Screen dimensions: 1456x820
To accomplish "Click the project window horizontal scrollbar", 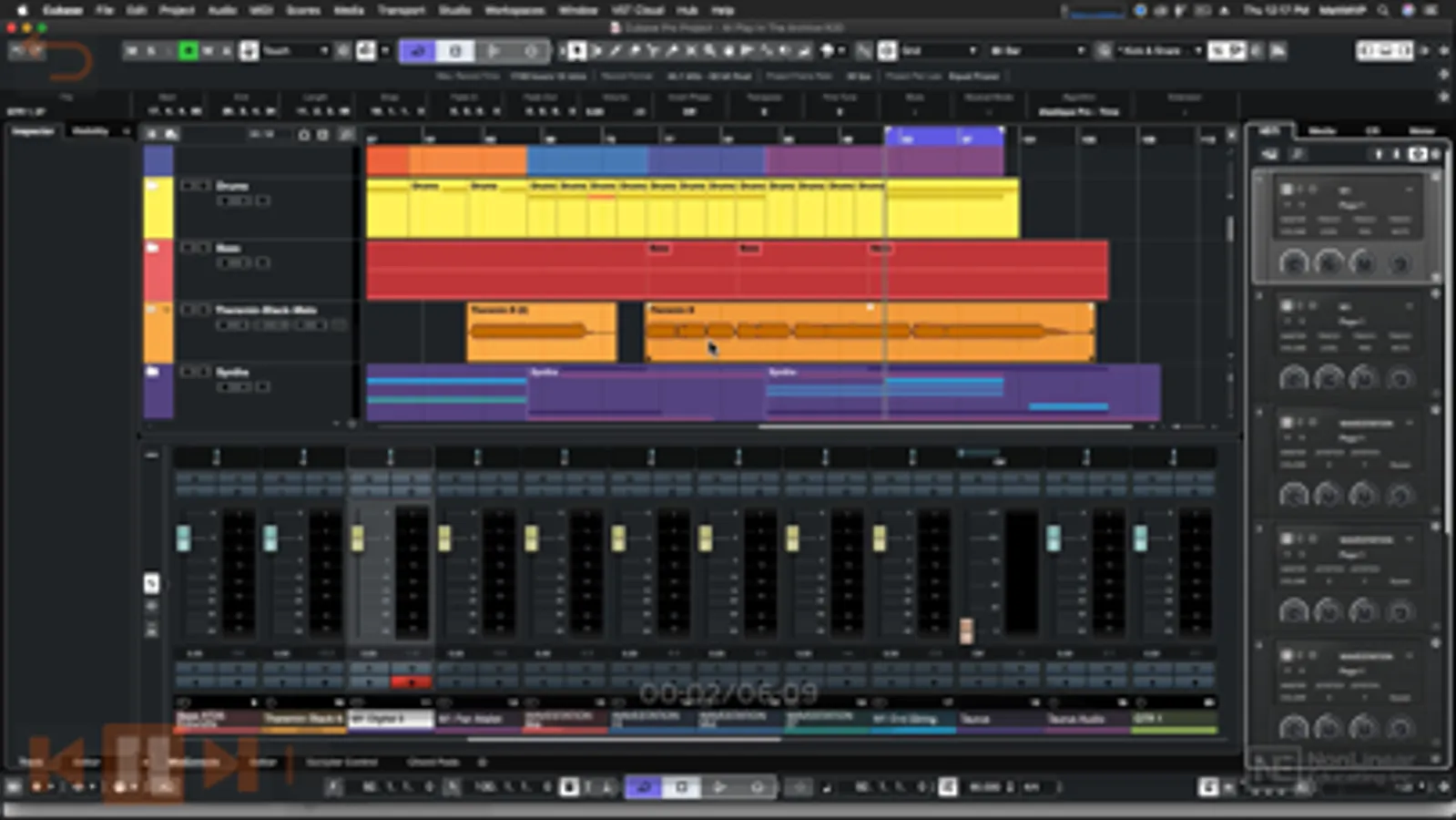I will pos(944,426).
